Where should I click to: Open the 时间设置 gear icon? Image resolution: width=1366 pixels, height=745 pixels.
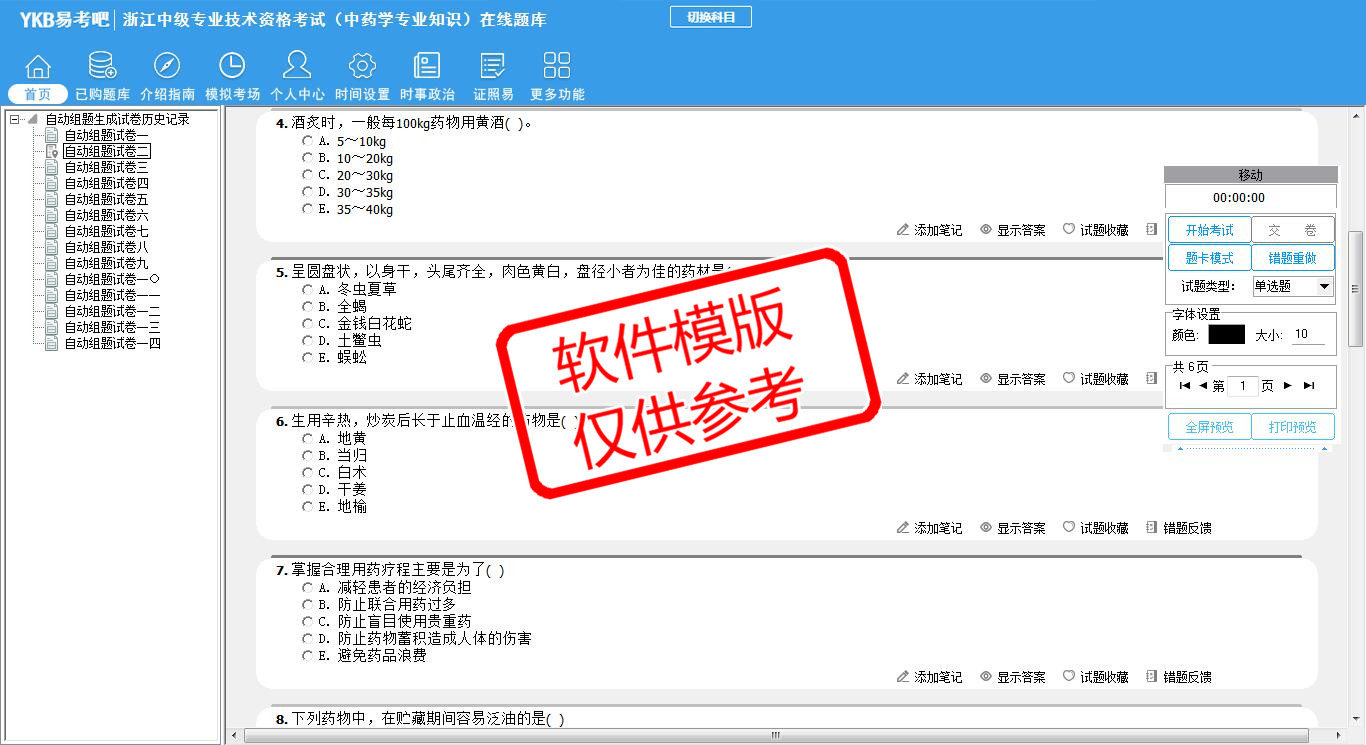pos(362,67)
